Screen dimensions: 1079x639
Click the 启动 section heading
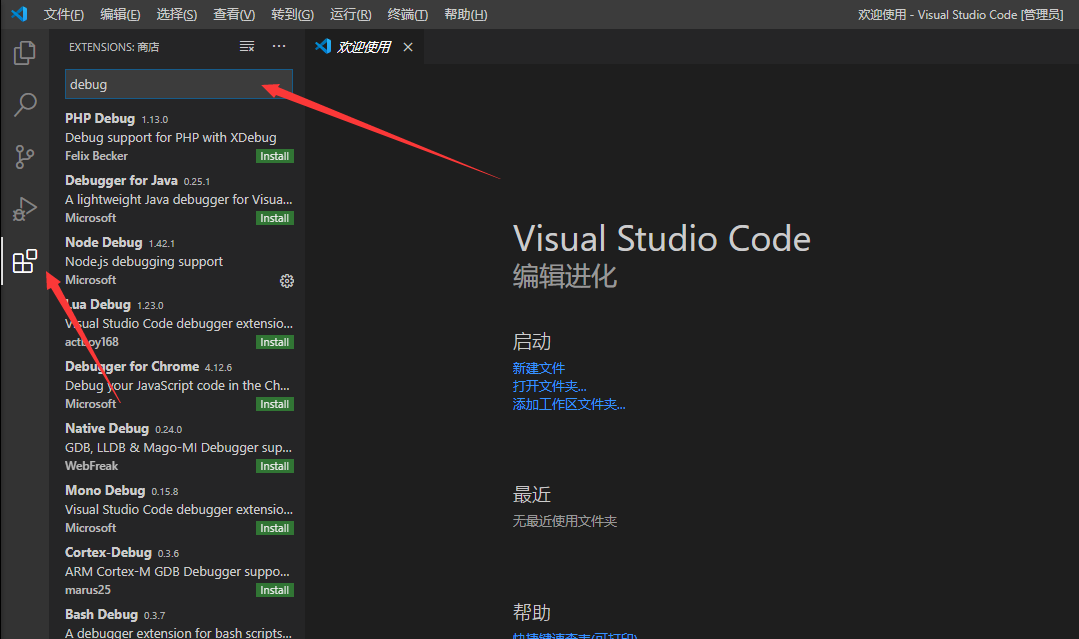[531, 341]
